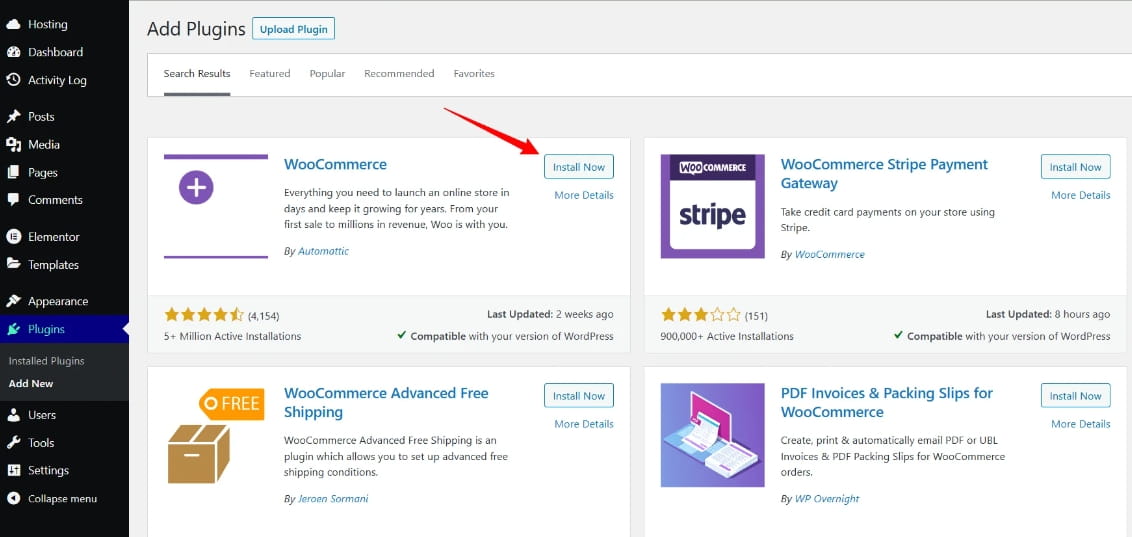Click the Comments bubble icon
Viewport: 1132px width, 537px height.
click(x=13, y=200)
